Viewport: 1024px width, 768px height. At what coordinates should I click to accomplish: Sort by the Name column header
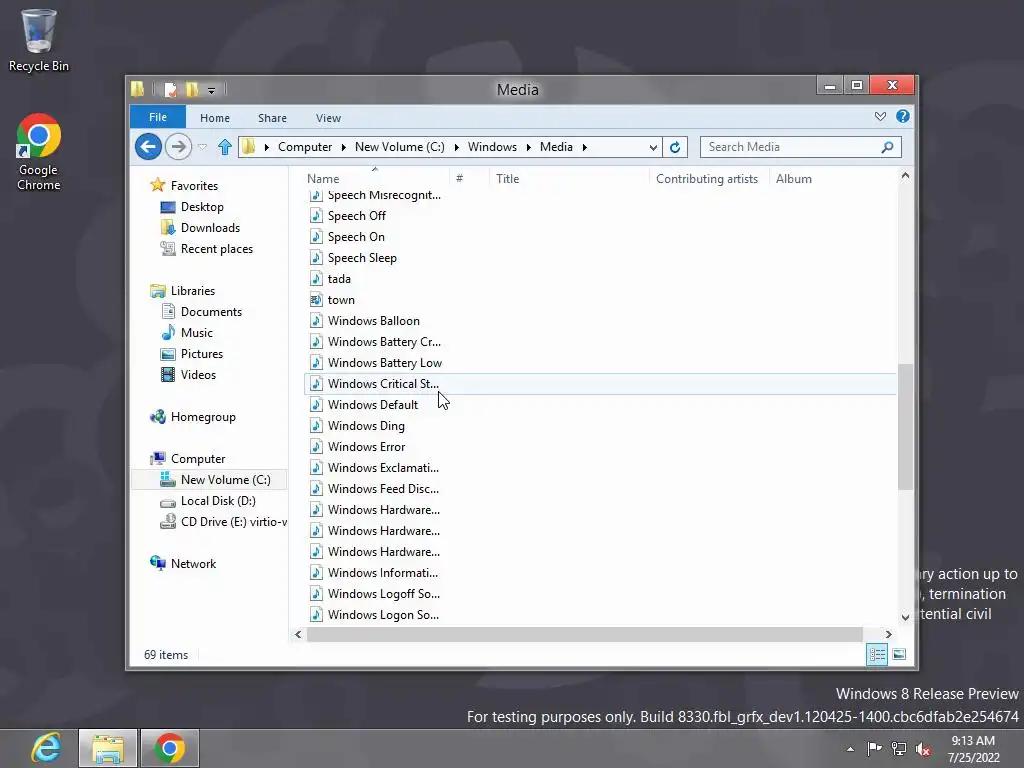377,178
